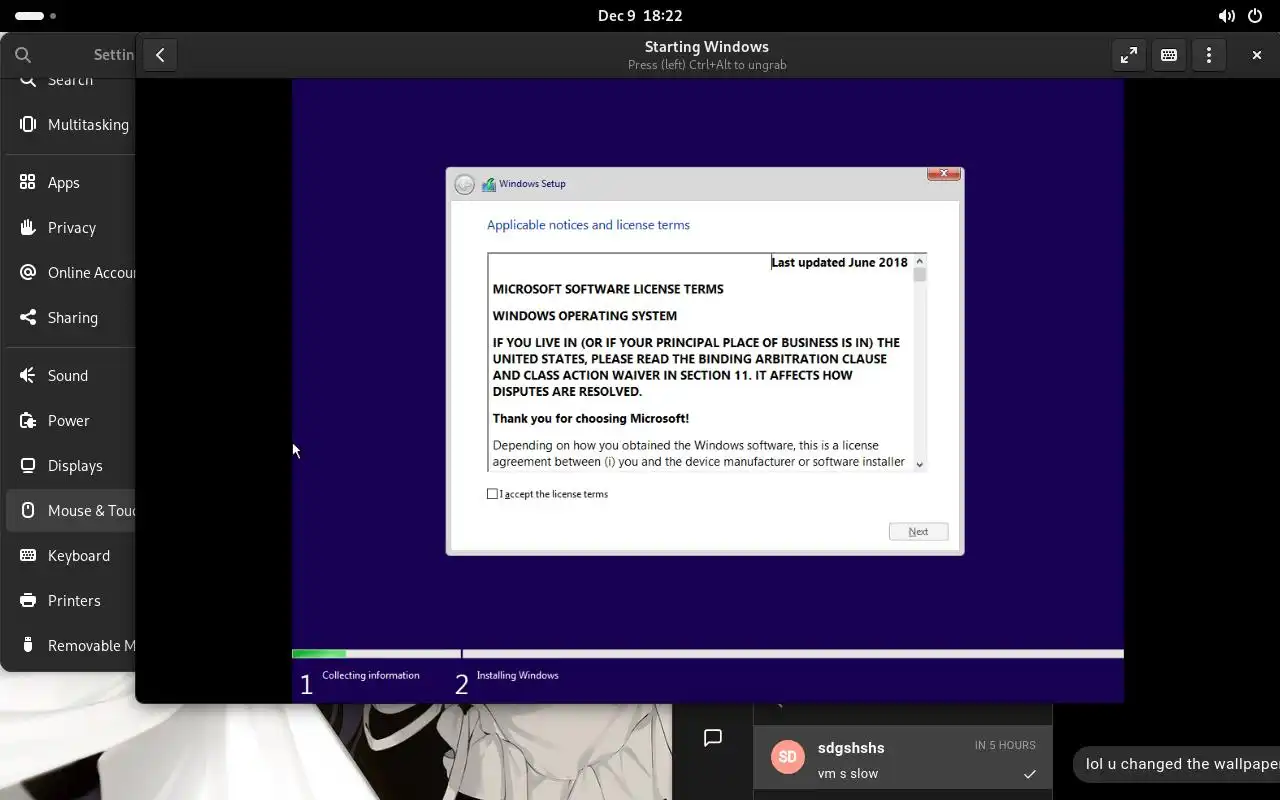Viewport: 1280px width, 800px height.
Task: Select Printers settings panel
Action: (70, 601)
